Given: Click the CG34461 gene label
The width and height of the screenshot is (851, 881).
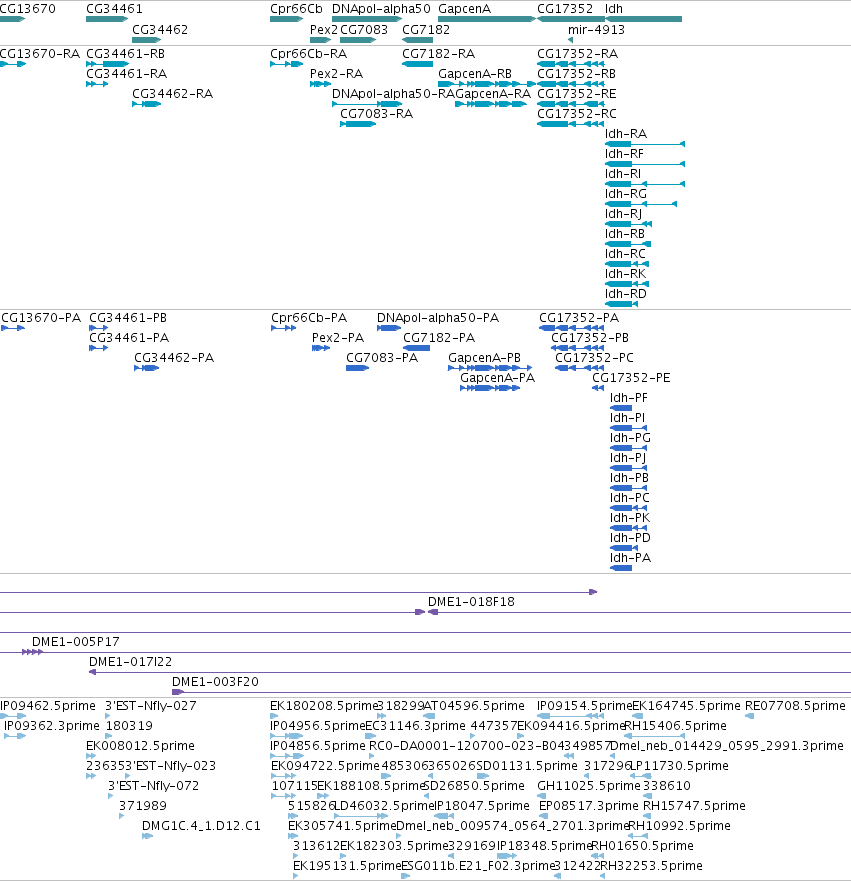Looking at the screenshot, I should pyautogui.click(x=114, y=9).
